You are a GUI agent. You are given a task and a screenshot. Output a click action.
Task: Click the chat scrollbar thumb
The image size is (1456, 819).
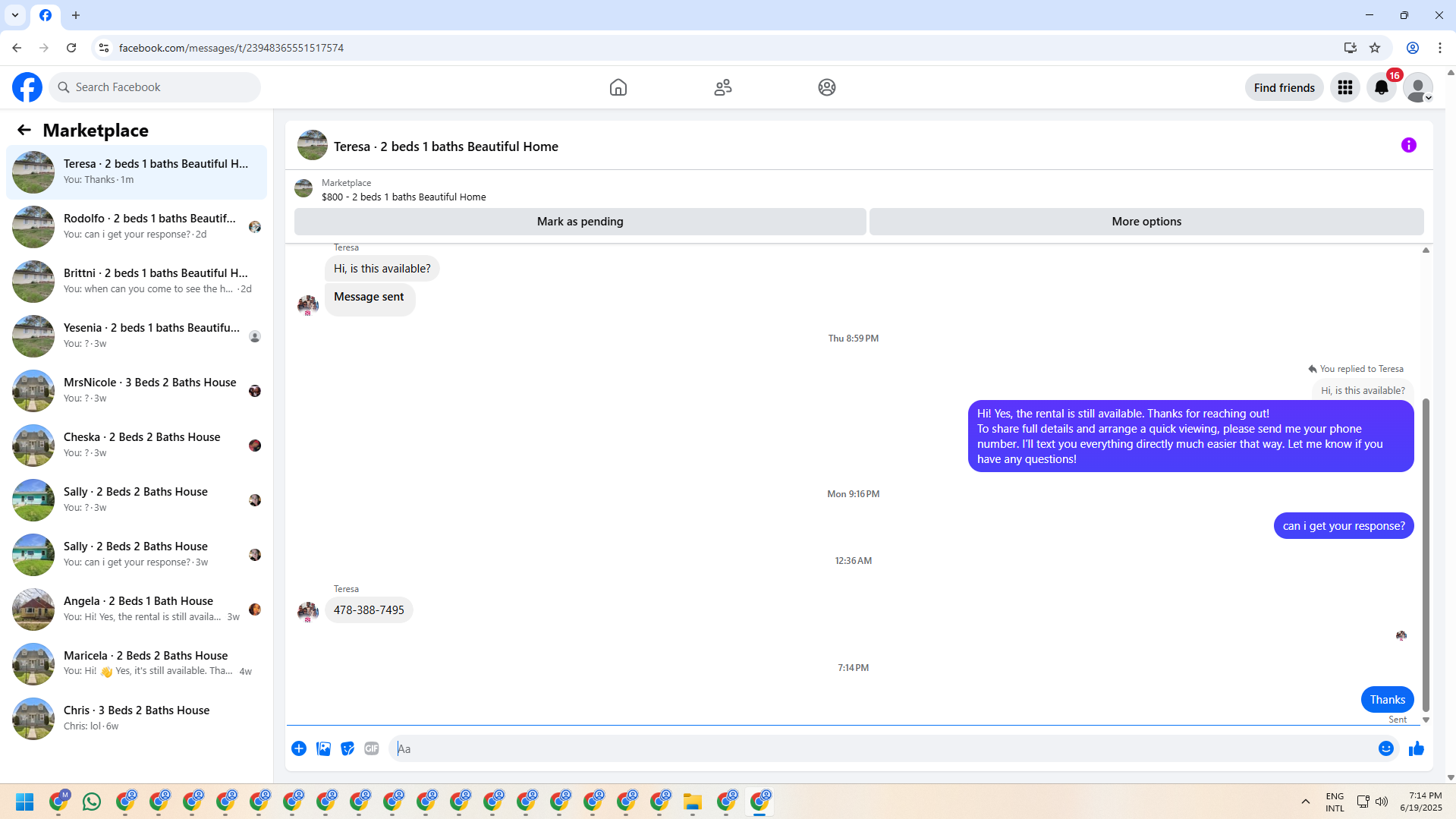click(1426, 554)
